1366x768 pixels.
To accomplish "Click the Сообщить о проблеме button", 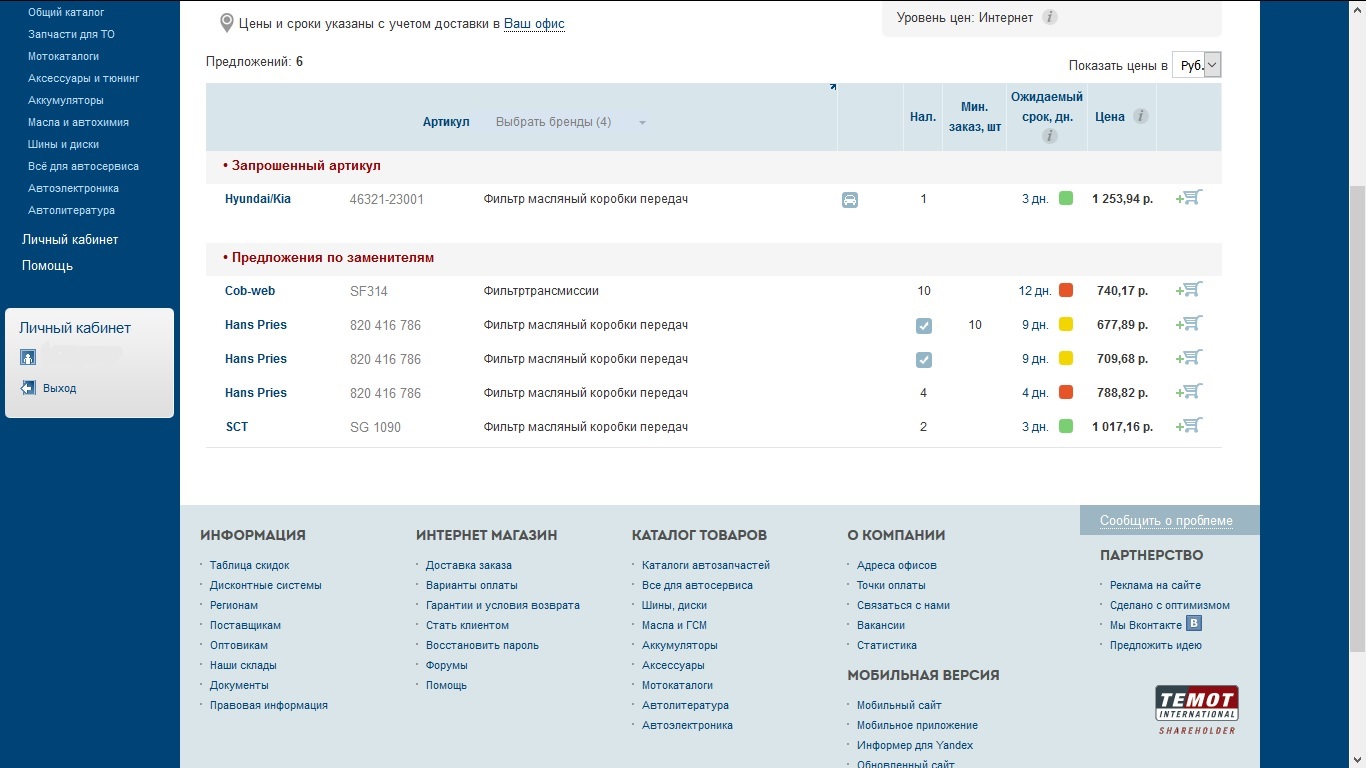I will pyautogui.click(x=1166, y=520).
